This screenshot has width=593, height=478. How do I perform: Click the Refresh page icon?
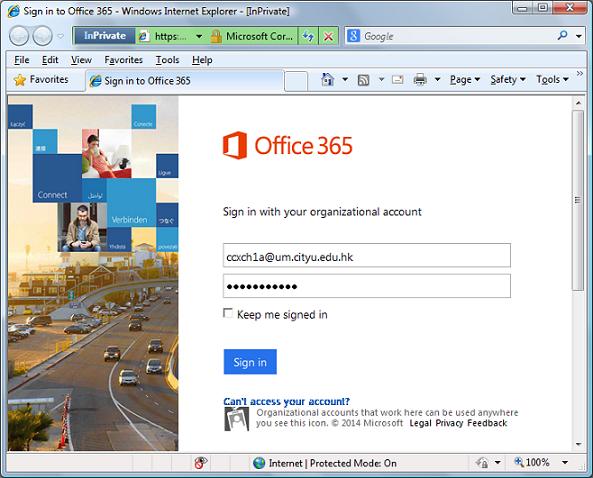coord(308,36)
